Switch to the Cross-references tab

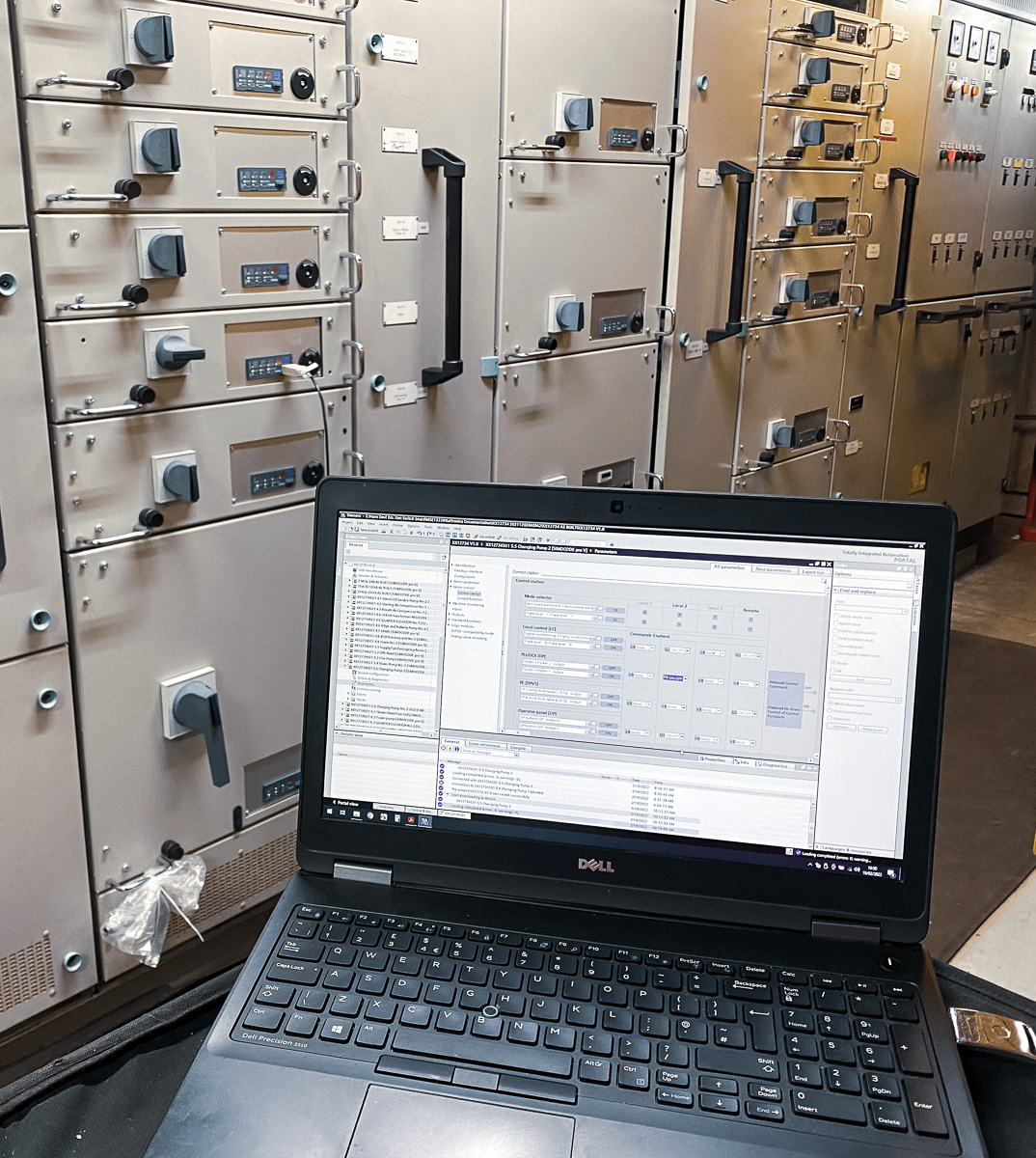pos(483,745)
